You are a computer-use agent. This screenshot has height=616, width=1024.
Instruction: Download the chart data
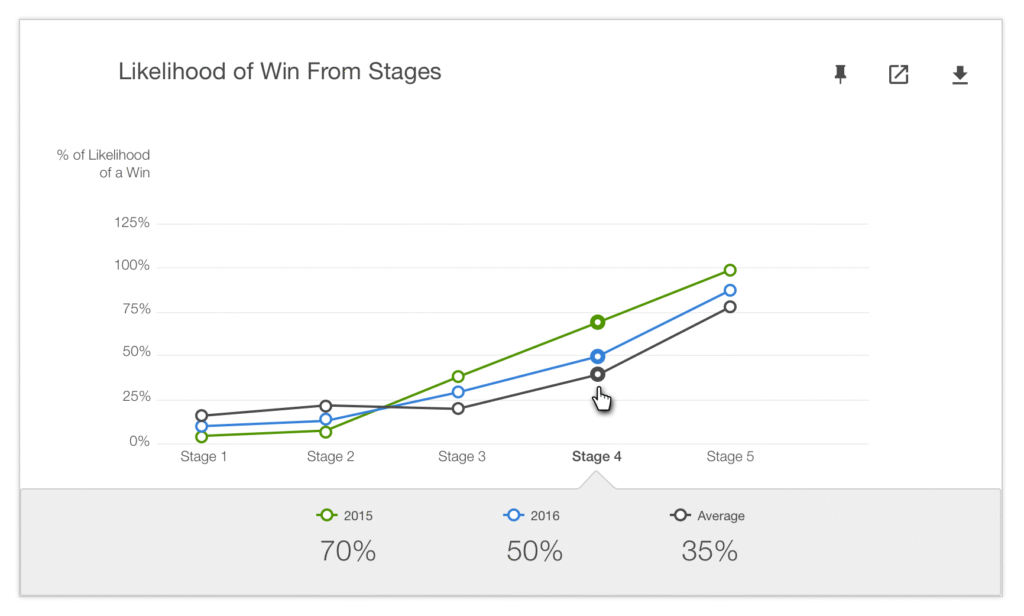click(959, 74)
